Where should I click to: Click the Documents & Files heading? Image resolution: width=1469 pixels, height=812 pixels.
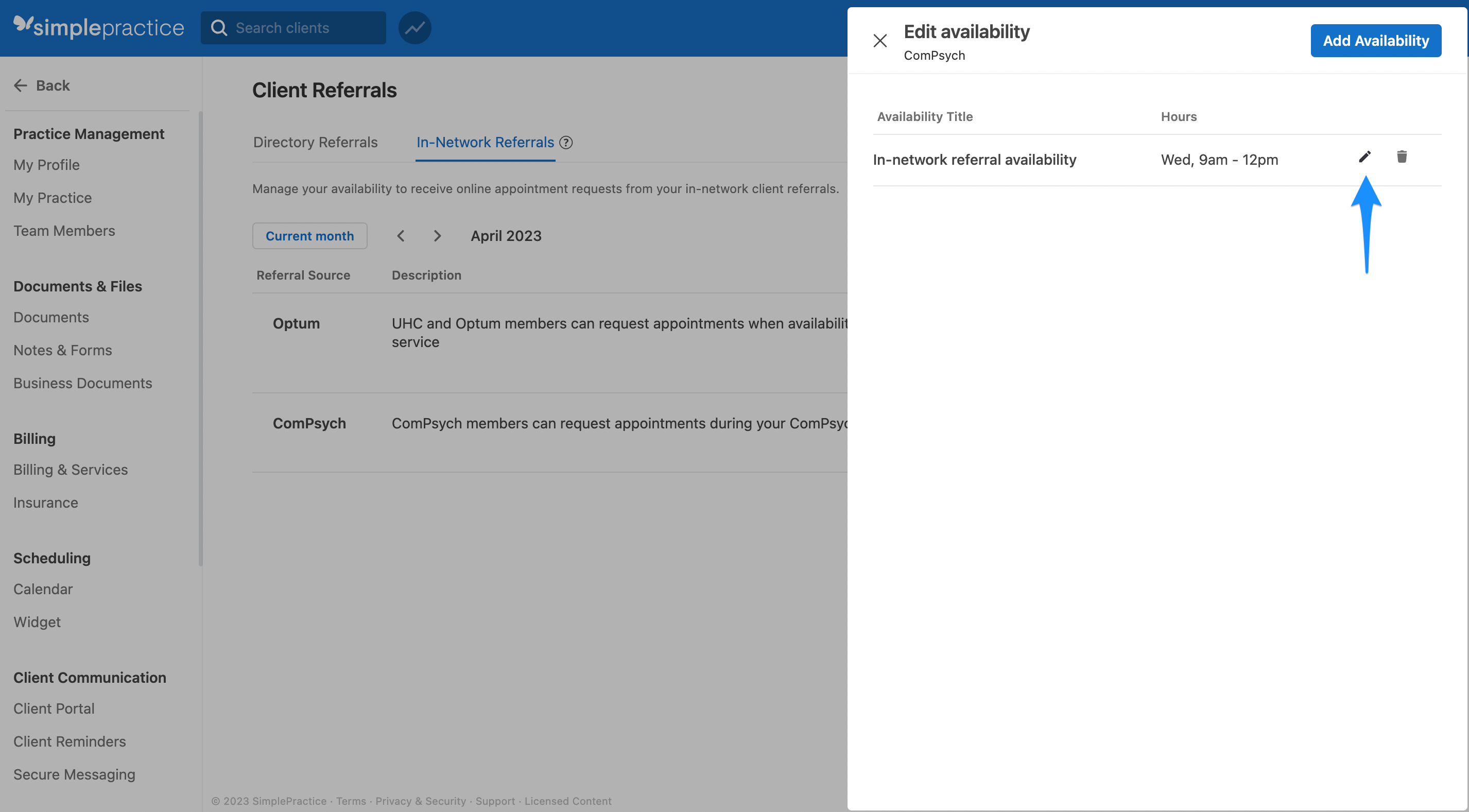(x=78, y=286)
